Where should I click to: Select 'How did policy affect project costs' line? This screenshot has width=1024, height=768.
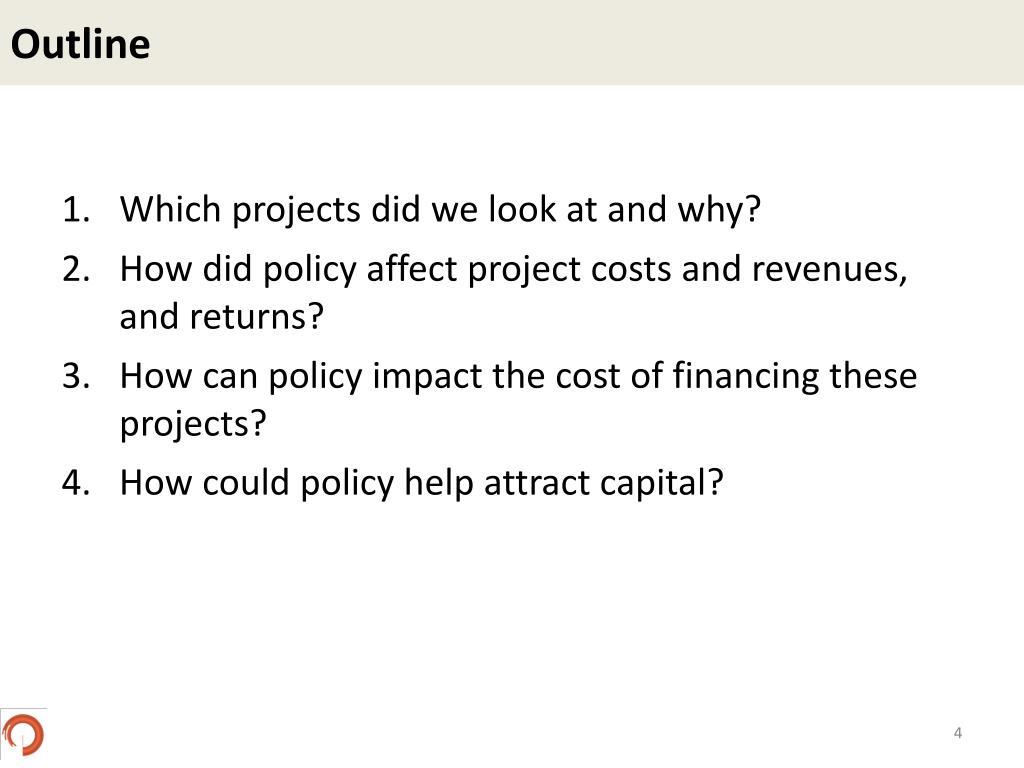tap(513, 270)
